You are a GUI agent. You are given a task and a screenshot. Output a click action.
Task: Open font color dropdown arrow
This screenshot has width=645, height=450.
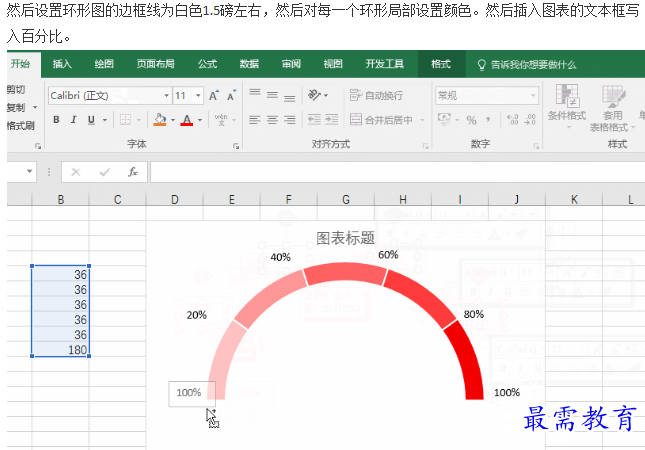(200, 120)
